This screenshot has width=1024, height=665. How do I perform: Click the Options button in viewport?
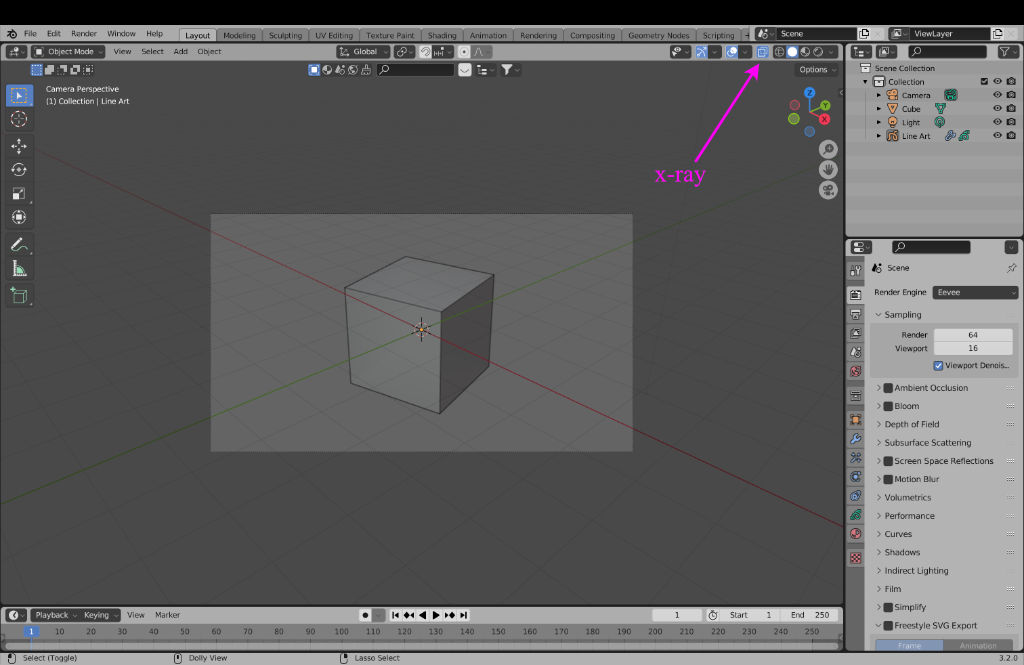click(x=817, y=70)
